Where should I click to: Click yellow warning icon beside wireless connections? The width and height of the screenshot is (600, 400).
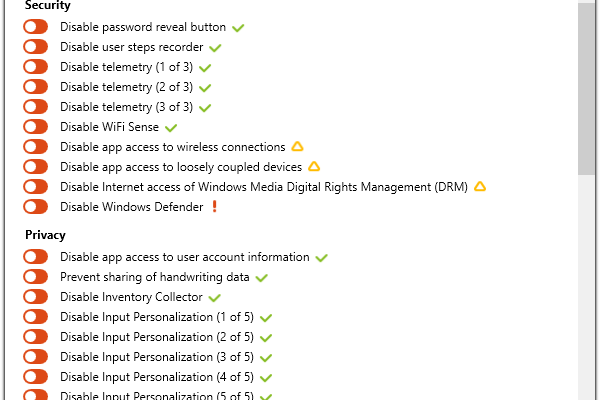coord(296,147)
